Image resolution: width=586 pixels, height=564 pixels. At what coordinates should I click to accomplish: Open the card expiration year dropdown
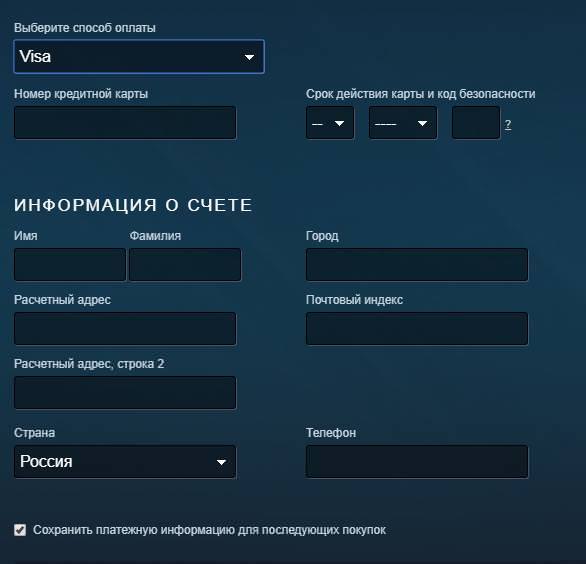[x=403, y=123]
